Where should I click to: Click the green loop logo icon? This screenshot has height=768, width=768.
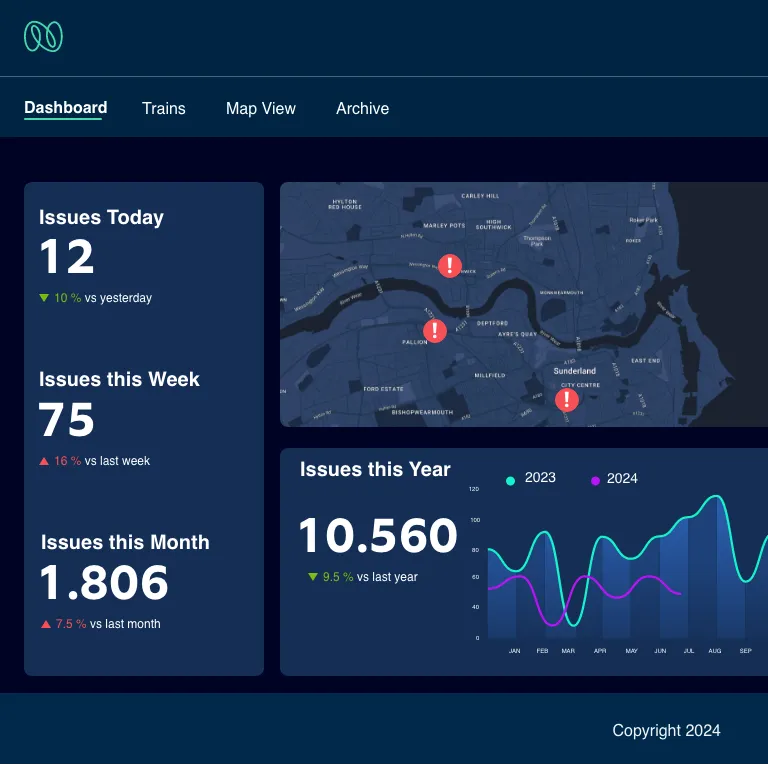click(43, 37)
